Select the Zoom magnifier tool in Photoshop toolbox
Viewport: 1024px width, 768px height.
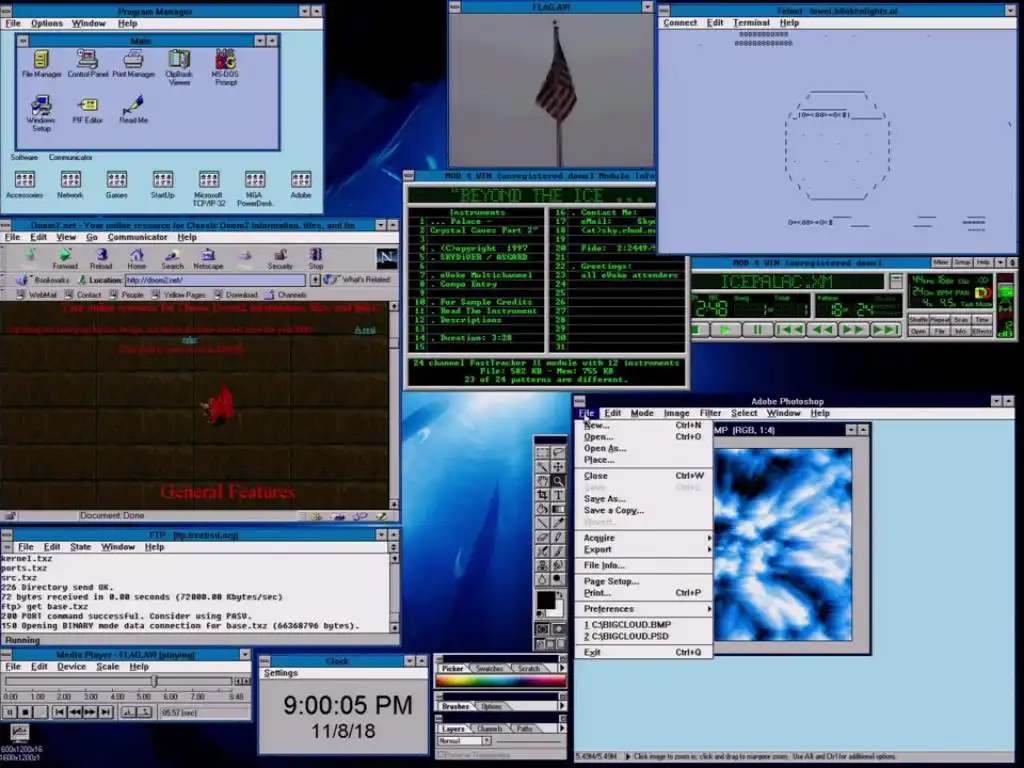[558, 481]
